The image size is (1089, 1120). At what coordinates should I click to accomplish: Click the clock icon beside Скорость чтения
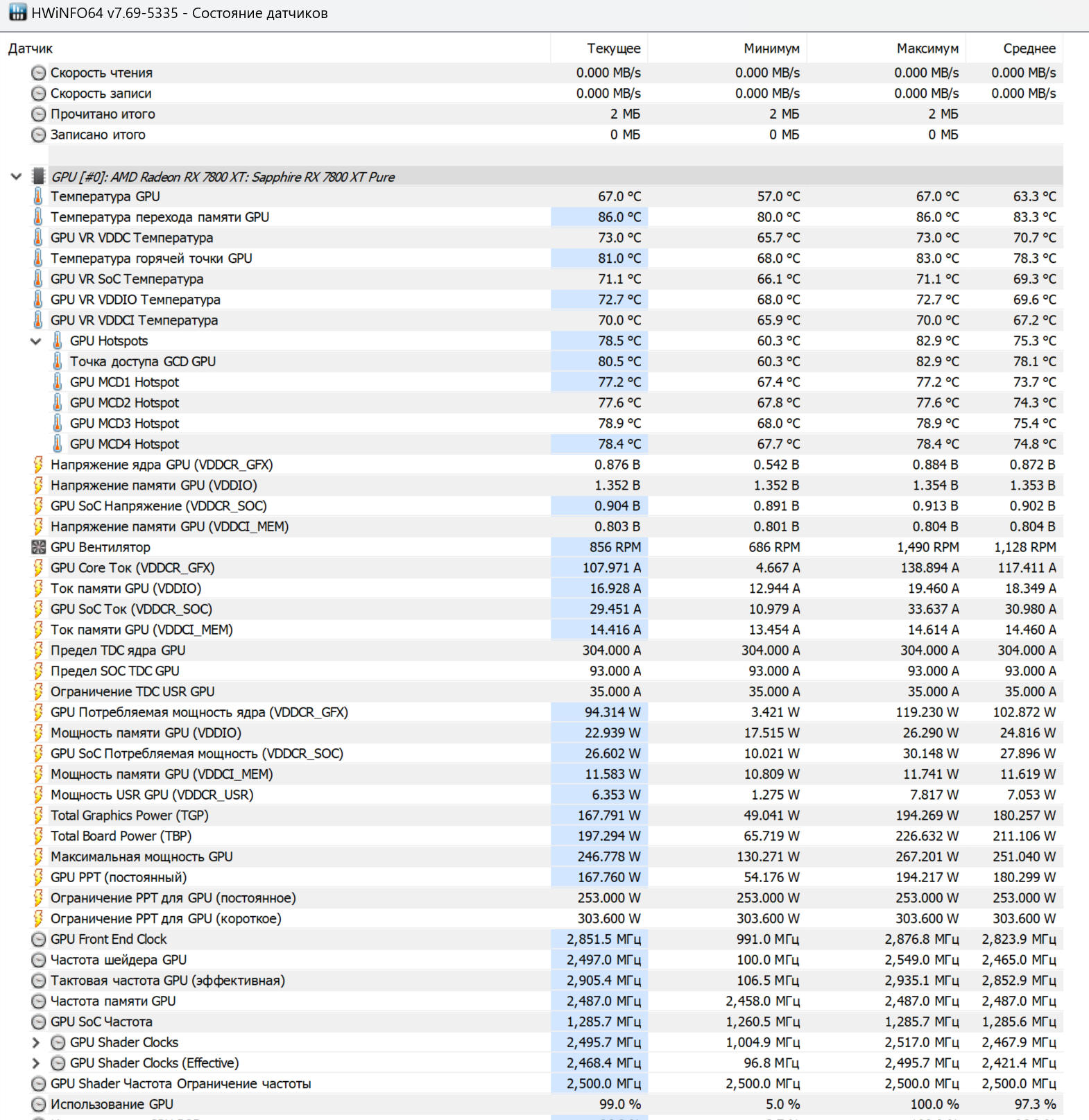tap(39, 73)
